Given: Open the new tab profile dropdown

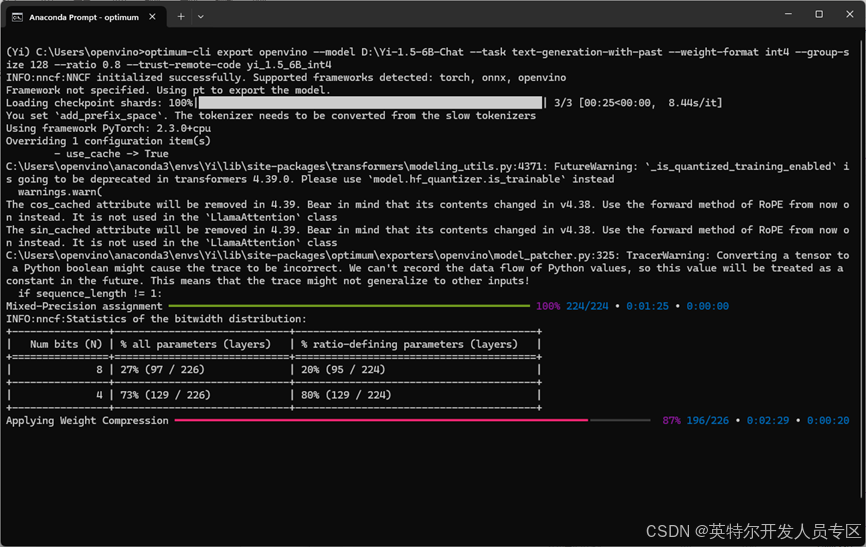Looking at the screenshot, I should 200,17.
